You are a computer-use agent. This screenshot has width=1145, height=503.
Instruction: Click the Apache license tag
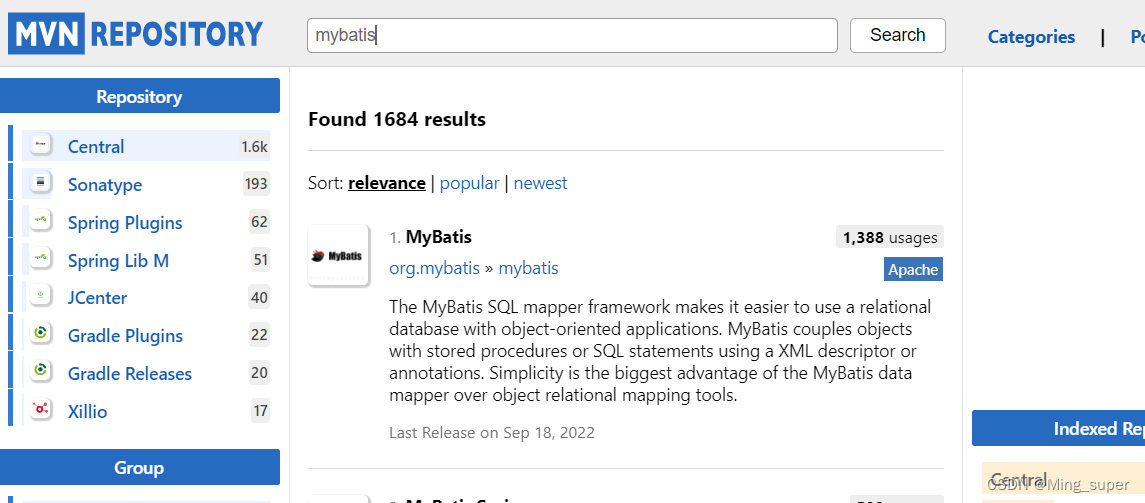pyautogui.click(x=913, y=269)
